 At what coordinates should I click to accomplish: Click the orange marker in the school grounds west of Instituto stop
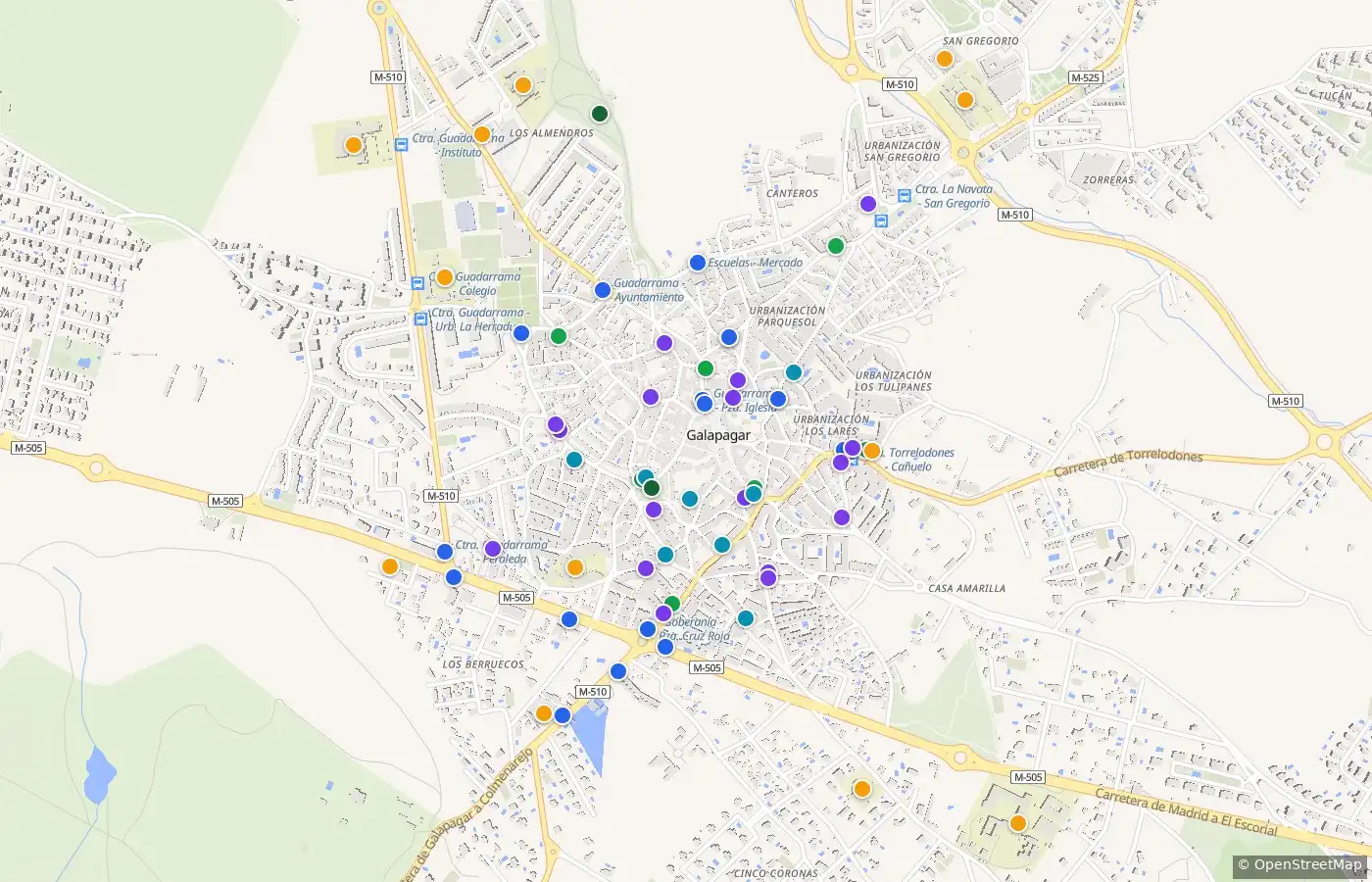[x=354, y=145]
